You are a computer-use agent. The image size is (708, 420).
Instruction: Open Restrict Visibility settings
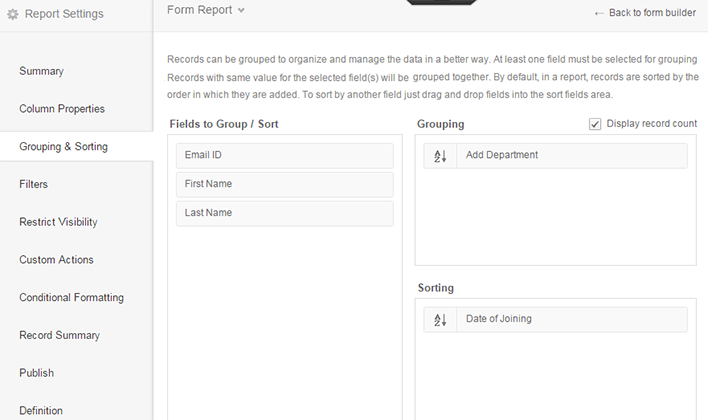[x=58, y=222]
